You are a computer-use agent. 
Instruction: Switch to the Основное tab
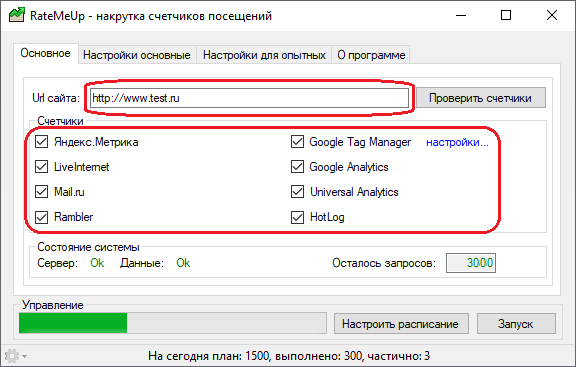pos(46,53)
